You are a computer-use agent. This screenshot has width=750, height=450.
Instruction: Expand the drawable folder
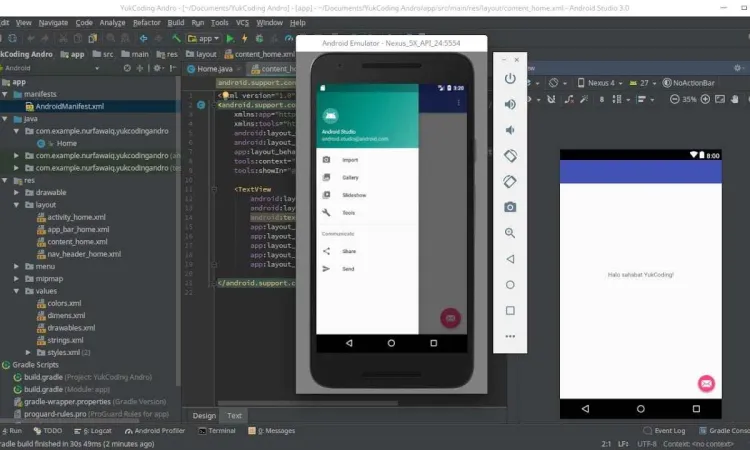(16, 192)
